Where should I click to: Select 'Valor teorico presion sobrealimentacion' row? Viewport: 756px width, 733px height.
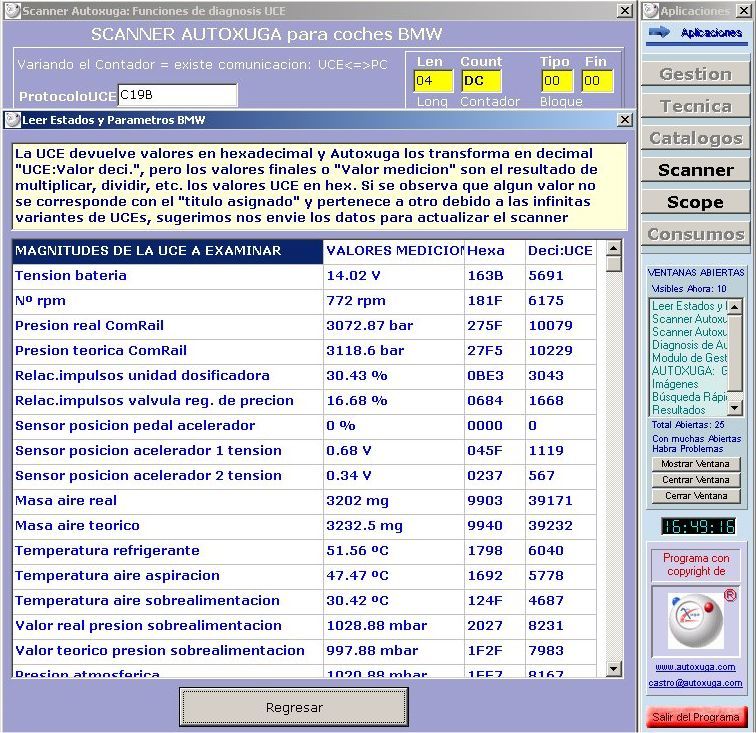304,652
